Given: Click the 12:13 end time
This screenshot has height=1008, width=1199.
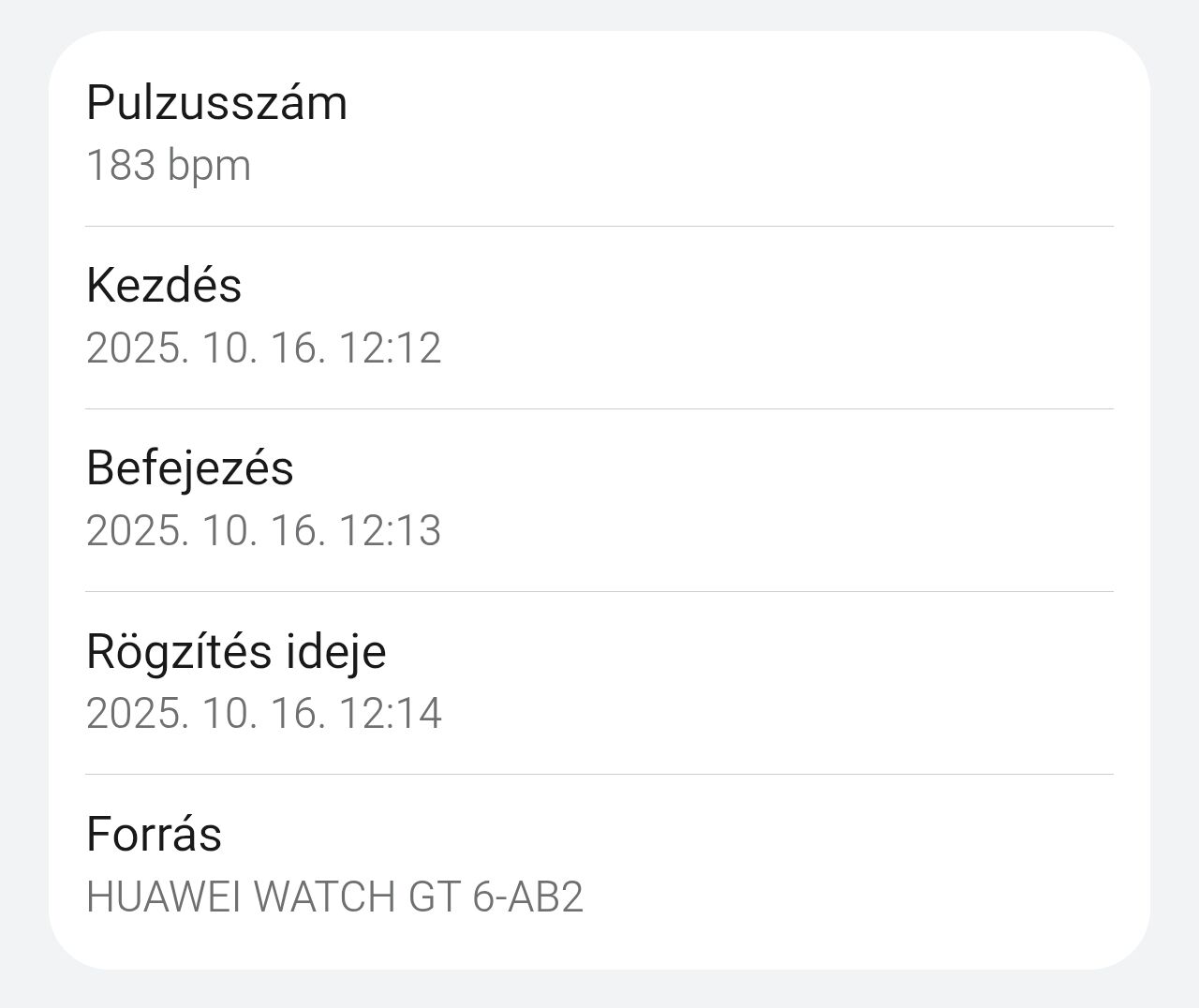Looking at the screenshot, I should [x=390, y=531].
